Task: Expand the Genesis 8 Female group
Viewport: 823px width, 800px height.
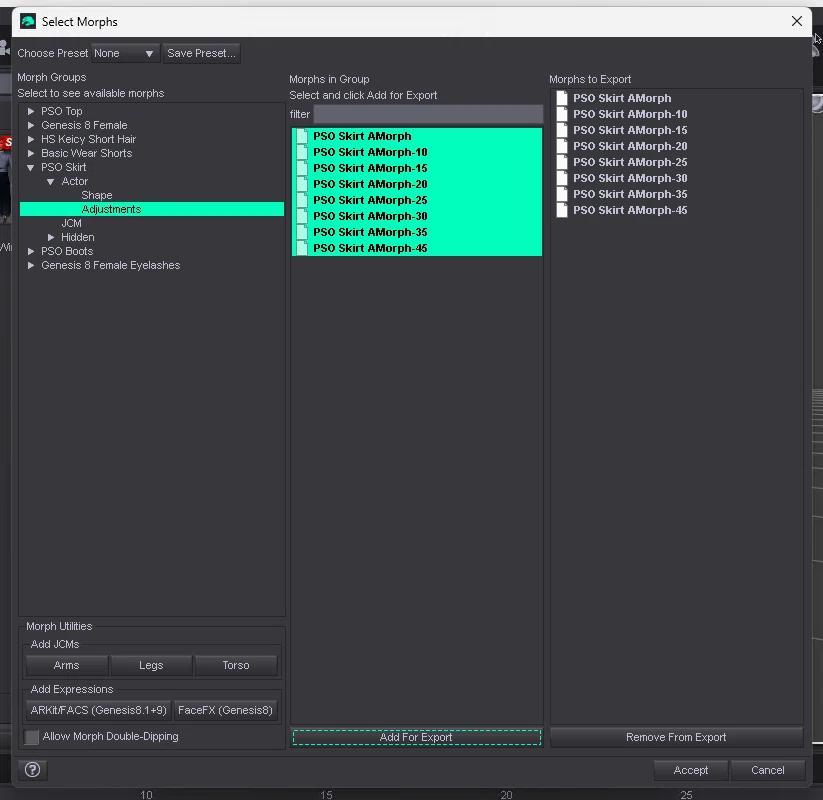Action: [x=31, y=125]
